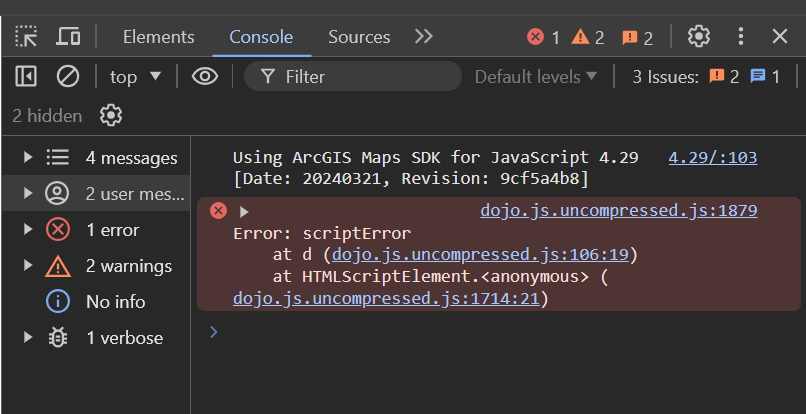Open the top execution context dropdown
The height and width of the screenshot is (414, 806).
(x=135, y=76)
